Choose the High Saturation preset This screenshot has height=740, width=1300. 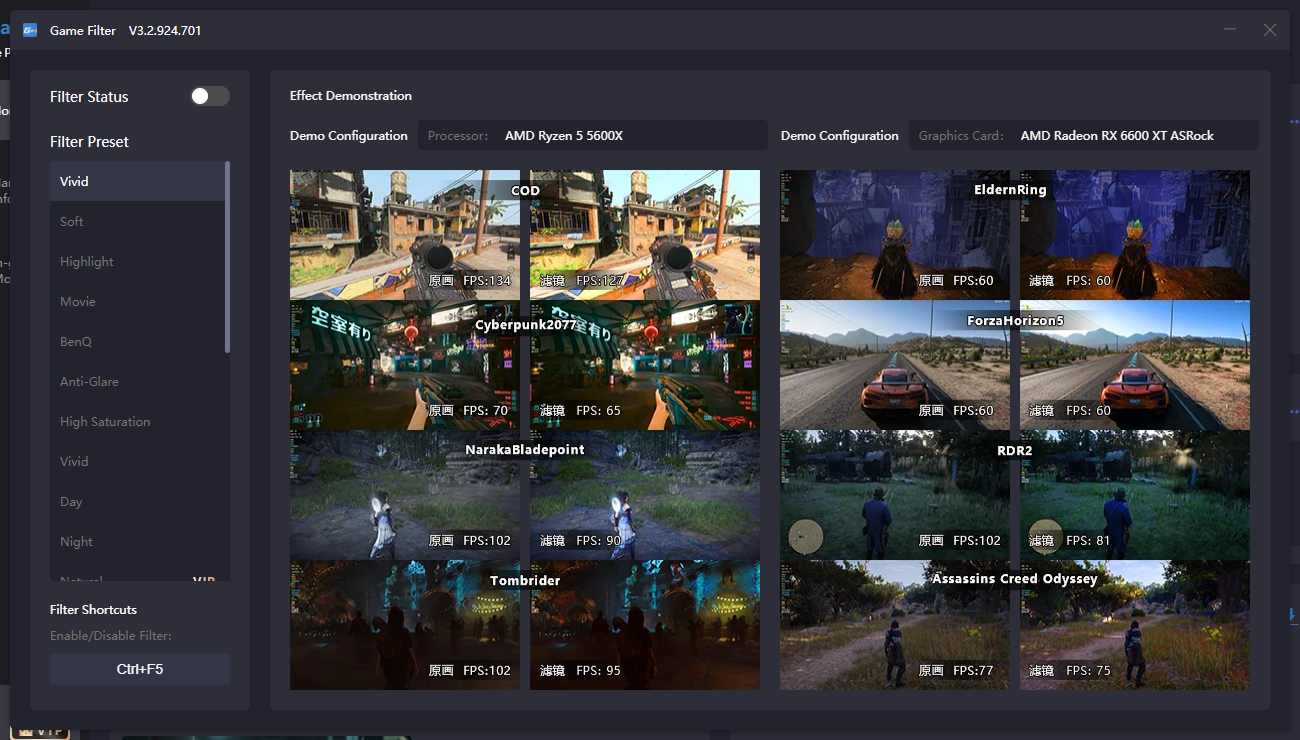coord(138,421)
